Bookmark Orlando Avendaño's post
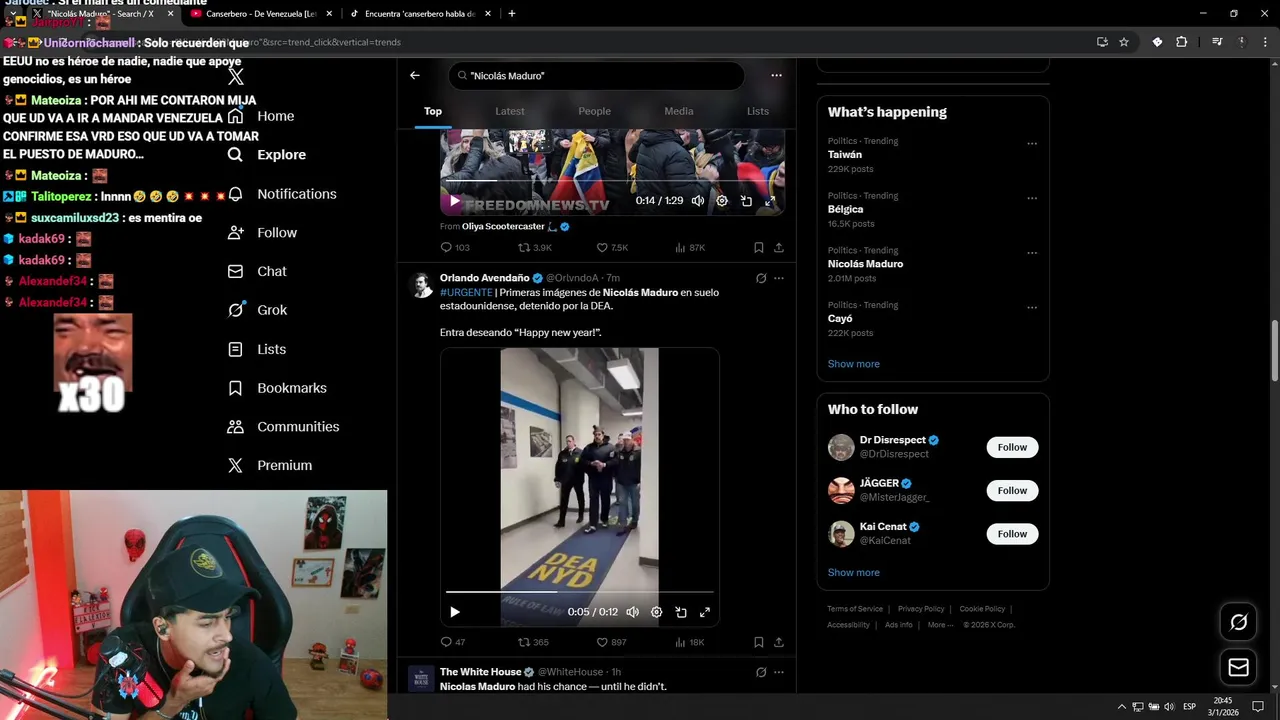The image size is (1280, 720). click(x=759, y=642)
